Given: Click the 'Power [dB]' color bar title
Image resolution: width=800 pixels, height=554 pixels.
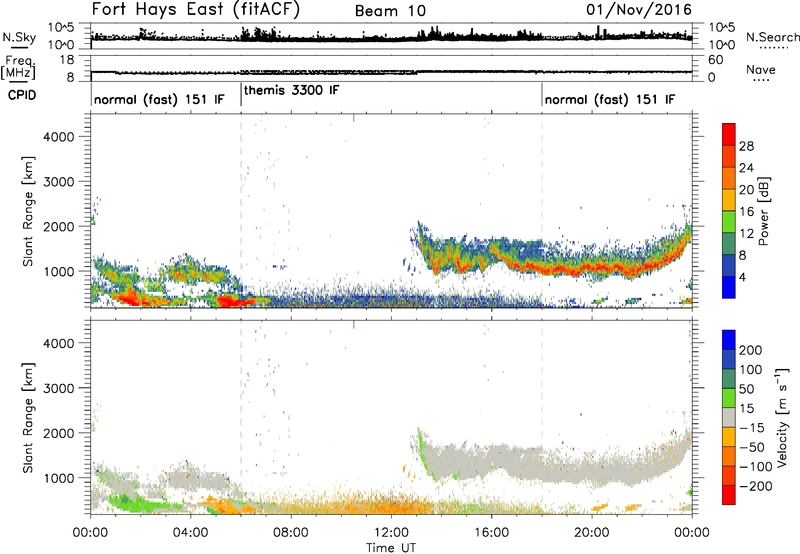Looking at the screenshot, I should (764, 211).
